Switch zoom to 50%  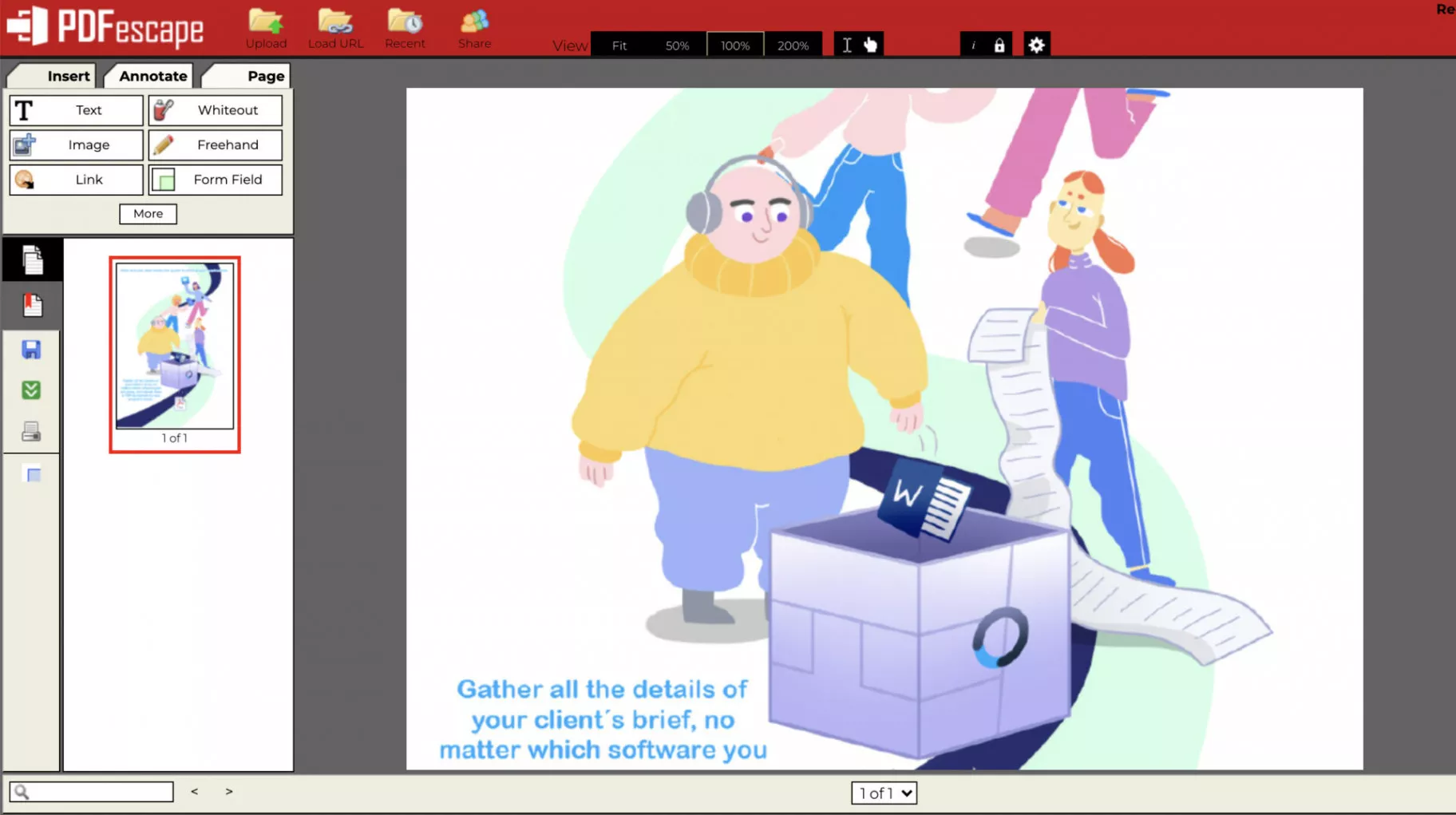tap(677, 45)
